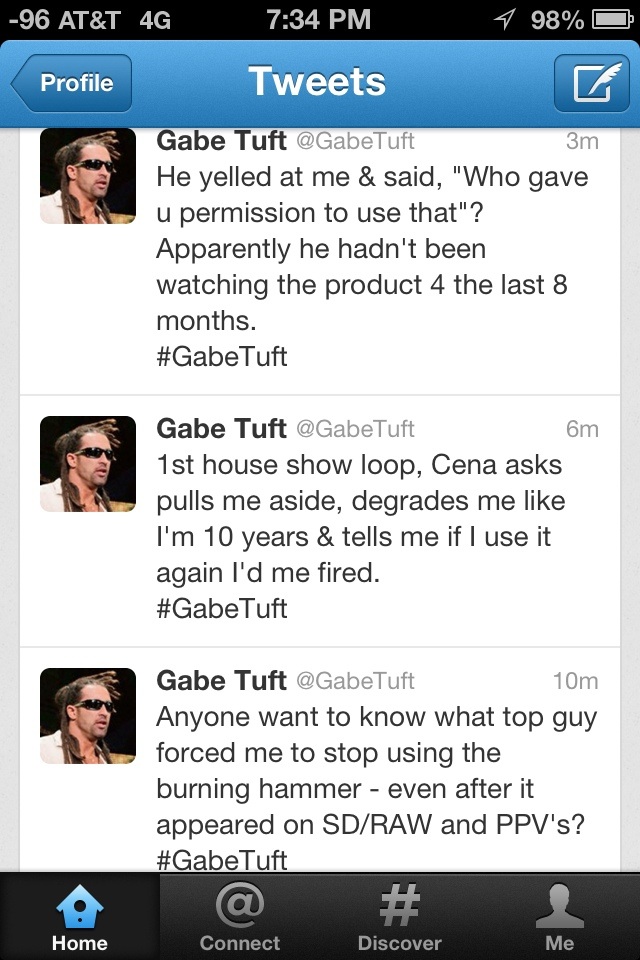The width and height of the screenshot is (640, 960).
Task: Tap avatar on the 6m tweet
Action: [x=88, y=464]
